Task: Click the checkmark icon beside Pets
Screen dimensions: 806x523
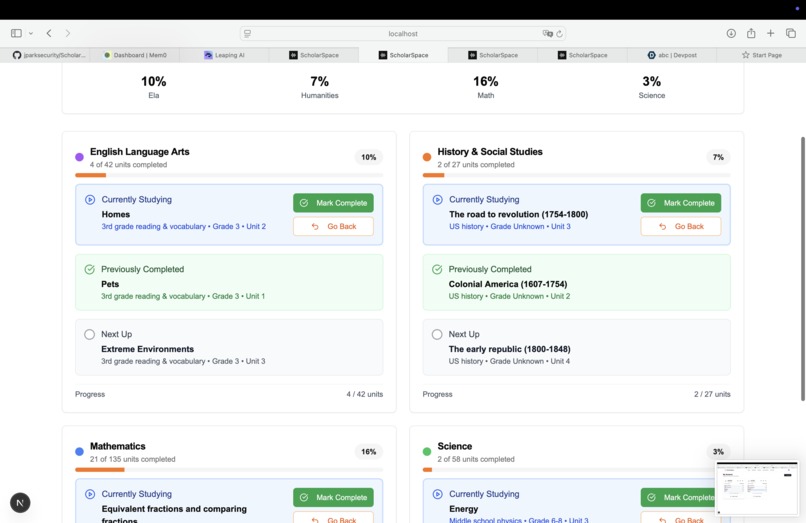Action: click(89, 269)
